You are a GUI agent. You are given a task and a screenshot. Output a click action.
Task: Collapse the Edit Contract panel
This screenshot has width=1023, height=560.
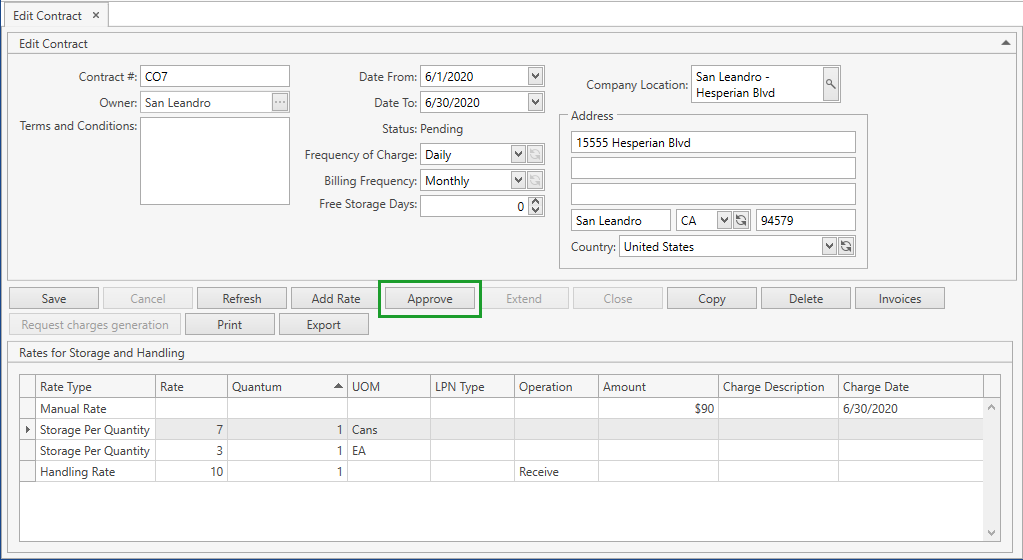pos(1005,43)
